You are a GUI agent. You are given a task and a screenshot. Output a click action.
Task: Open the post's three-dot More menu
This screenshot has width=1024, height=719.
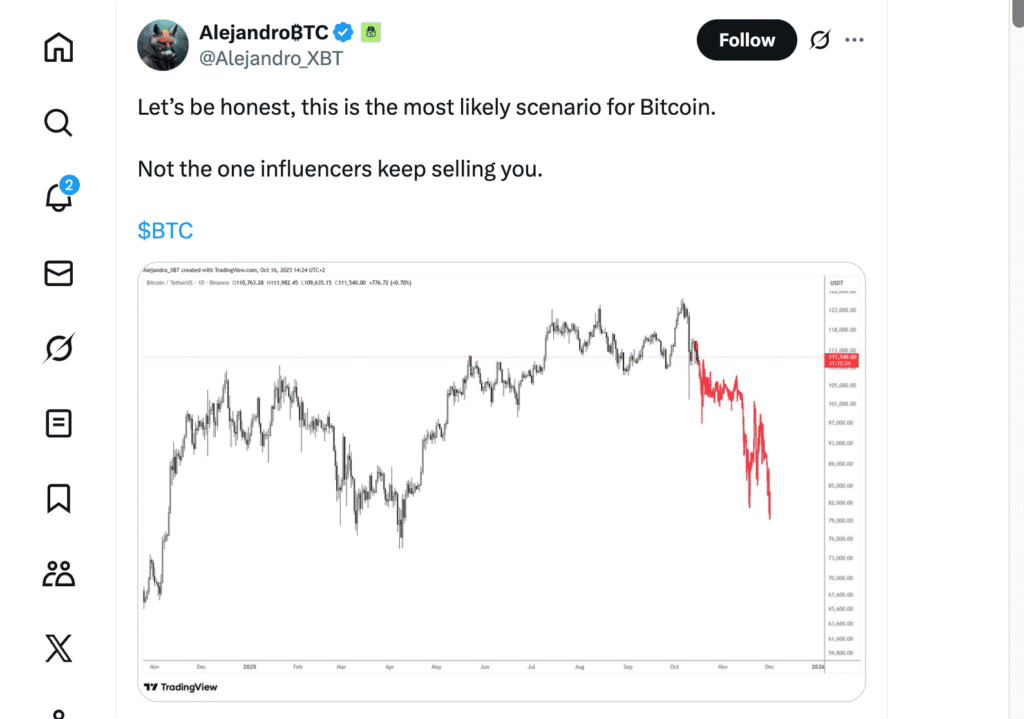(854, 40)
